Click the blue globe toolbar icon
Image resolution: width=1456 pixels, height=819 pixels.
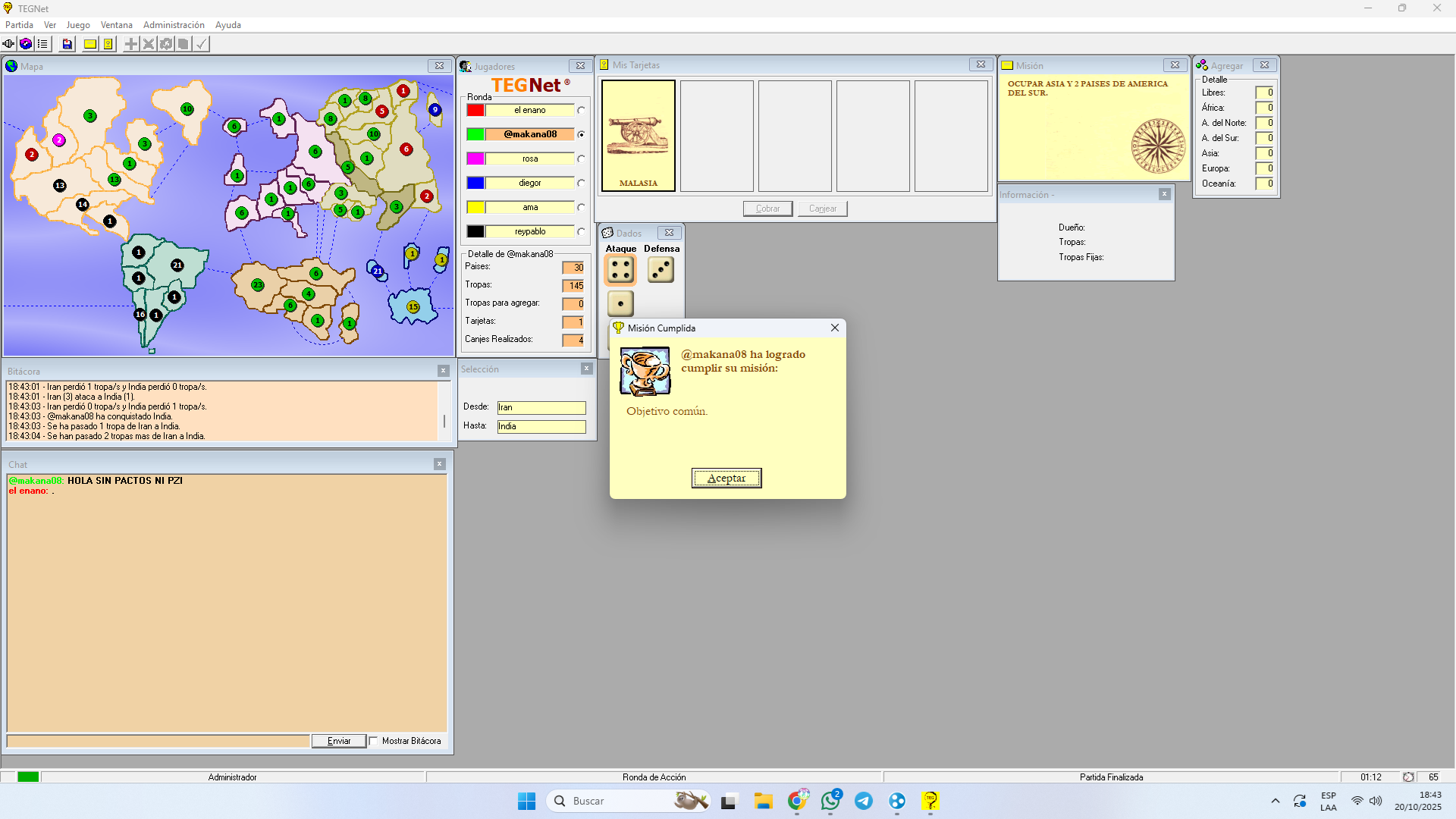(26, 44)
